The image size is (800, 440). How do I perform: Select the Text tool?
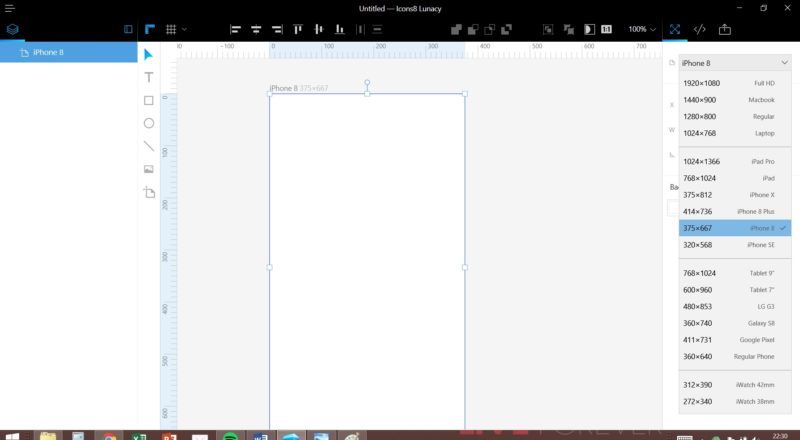click(x=149, y=77)
